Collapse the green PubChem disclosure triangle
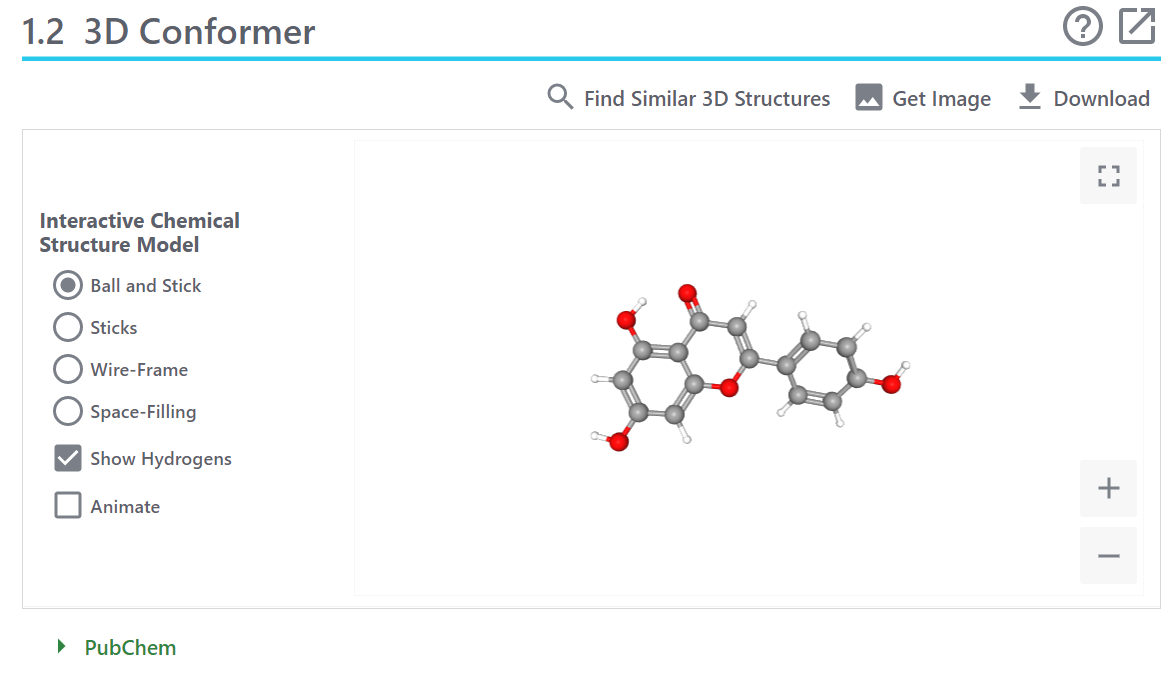The width and height of the screenshot is (1174, 677). point(61,646)
